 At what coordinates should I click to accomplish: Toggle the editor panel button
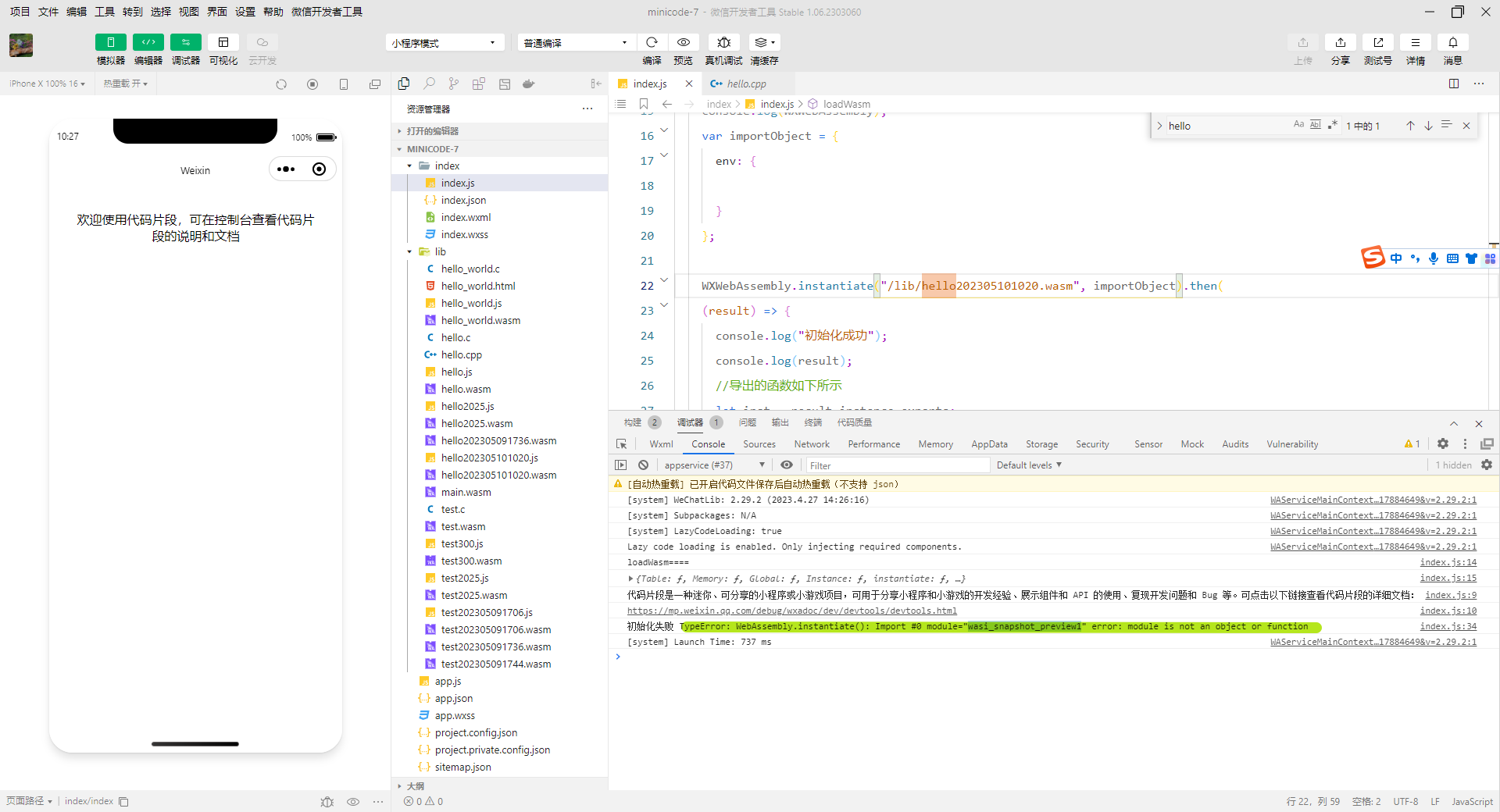tap(148, 42)
